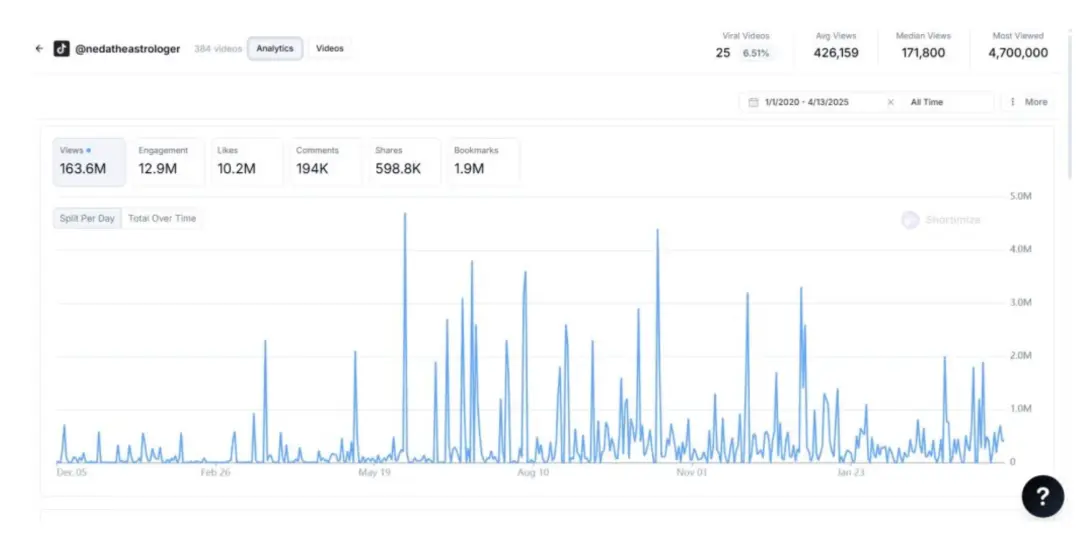Select the Bookmarks metric card
The width and height of the screenshot is (1080, 543).
[483, 162]
